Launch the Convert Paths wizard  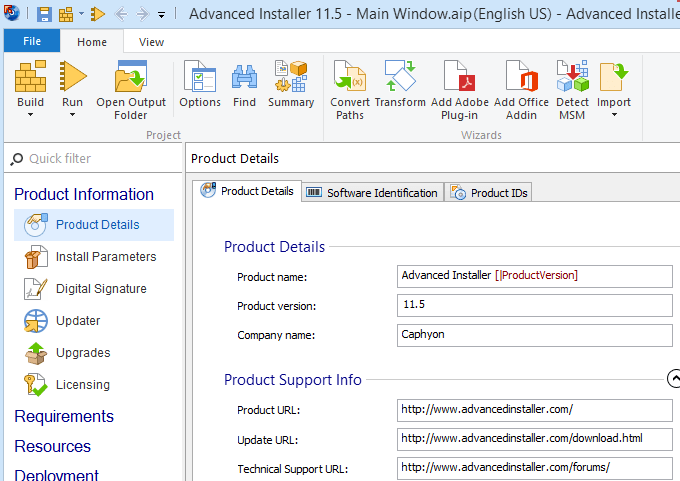point(350,78)
